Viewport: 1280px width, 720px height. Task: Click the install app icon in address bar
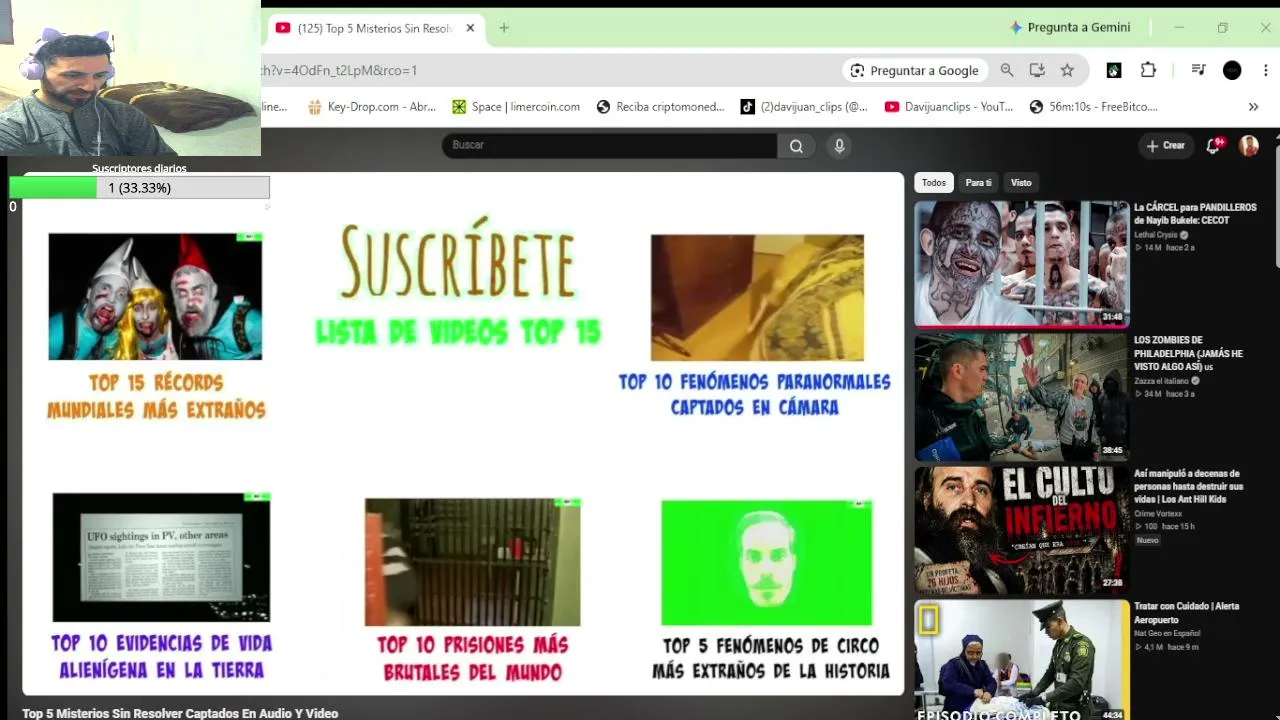tap(1037, 70)
